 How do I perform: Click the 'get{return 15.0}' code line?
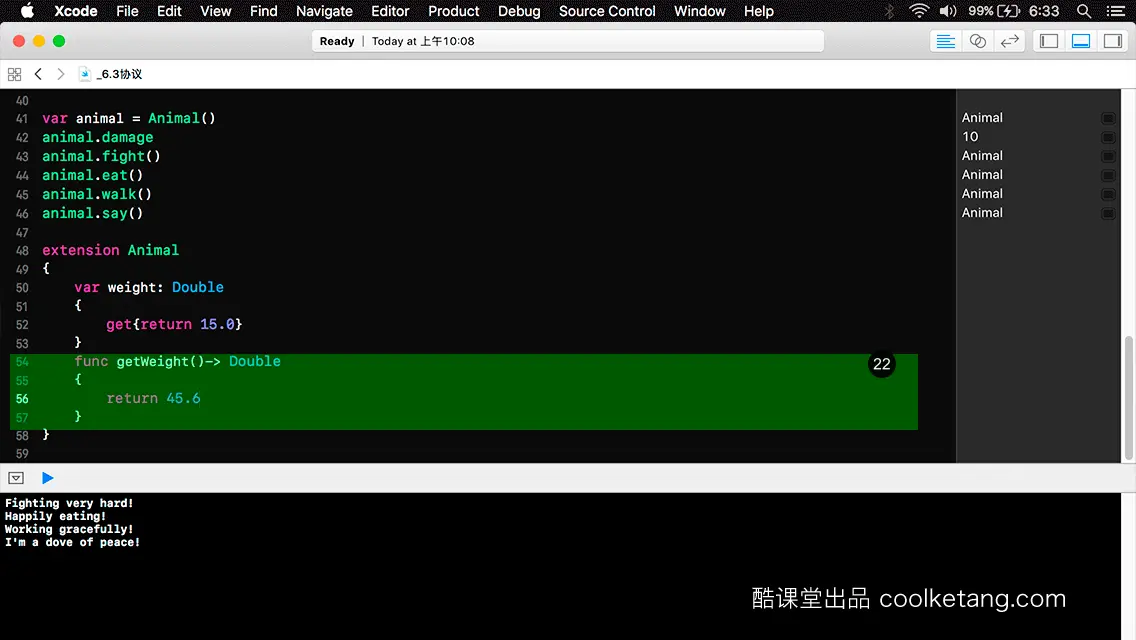point(174,324)
